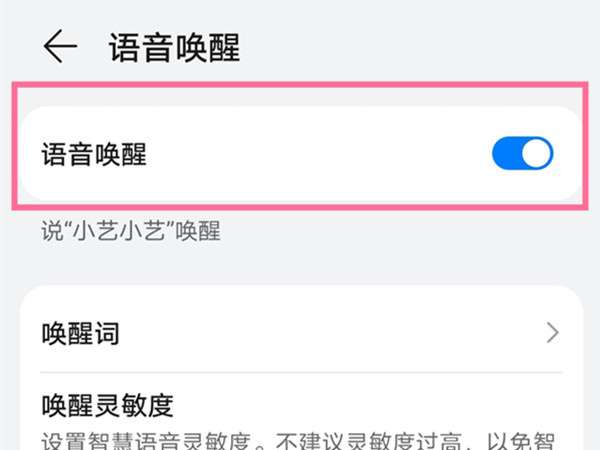The height and width of the screenshot is (450, 600).
Task: Click the 语音唤醒 page title
Action: (x=175, y=47)
